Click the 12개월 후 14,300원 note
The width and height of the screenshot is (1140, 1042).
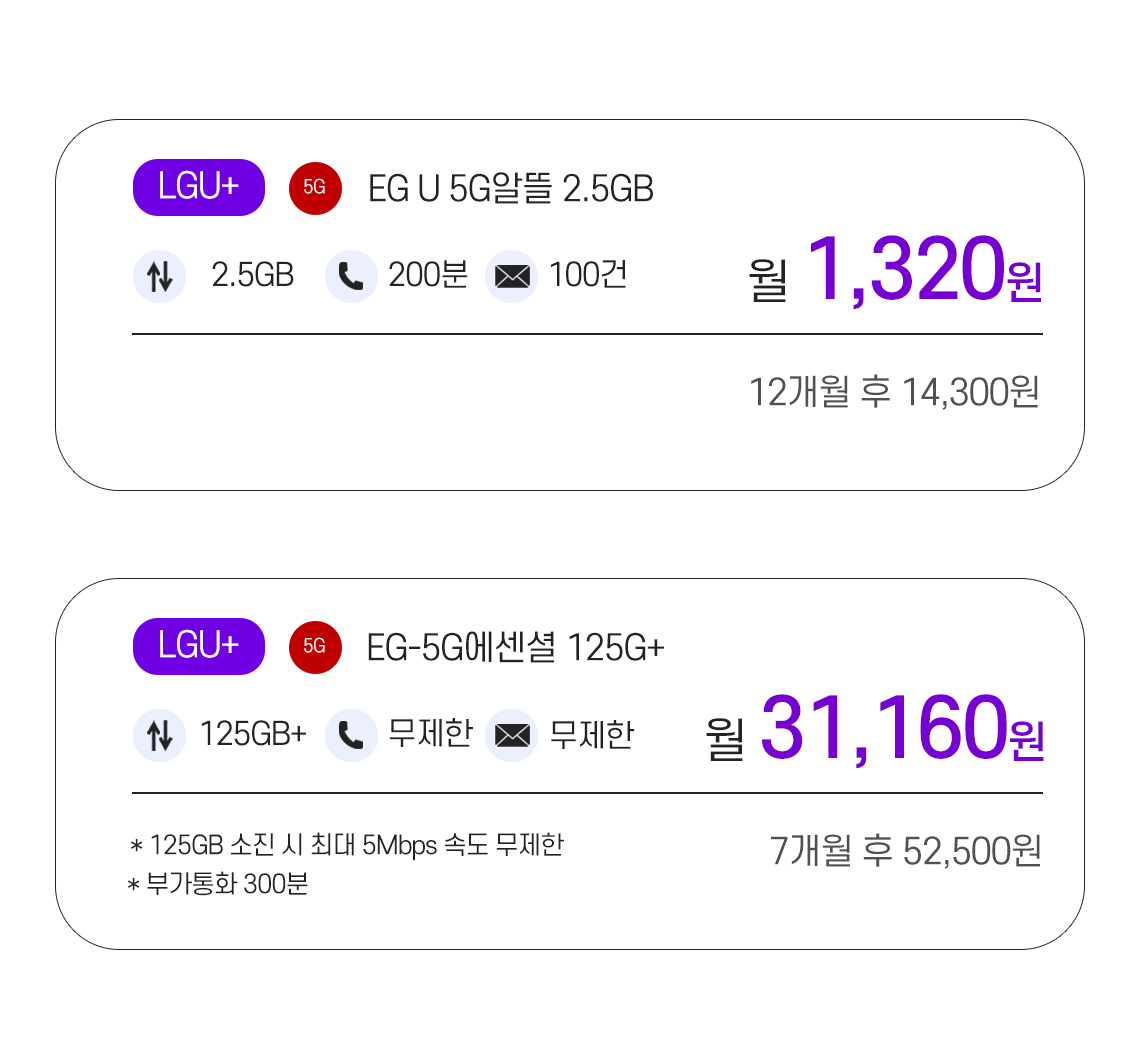[x=894, y=393]
